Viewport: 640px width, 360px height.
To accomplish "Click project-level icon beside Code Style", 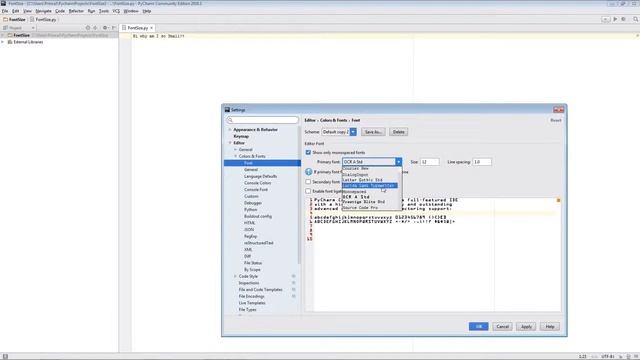I will pyautogui.click(x=293, y=276).
